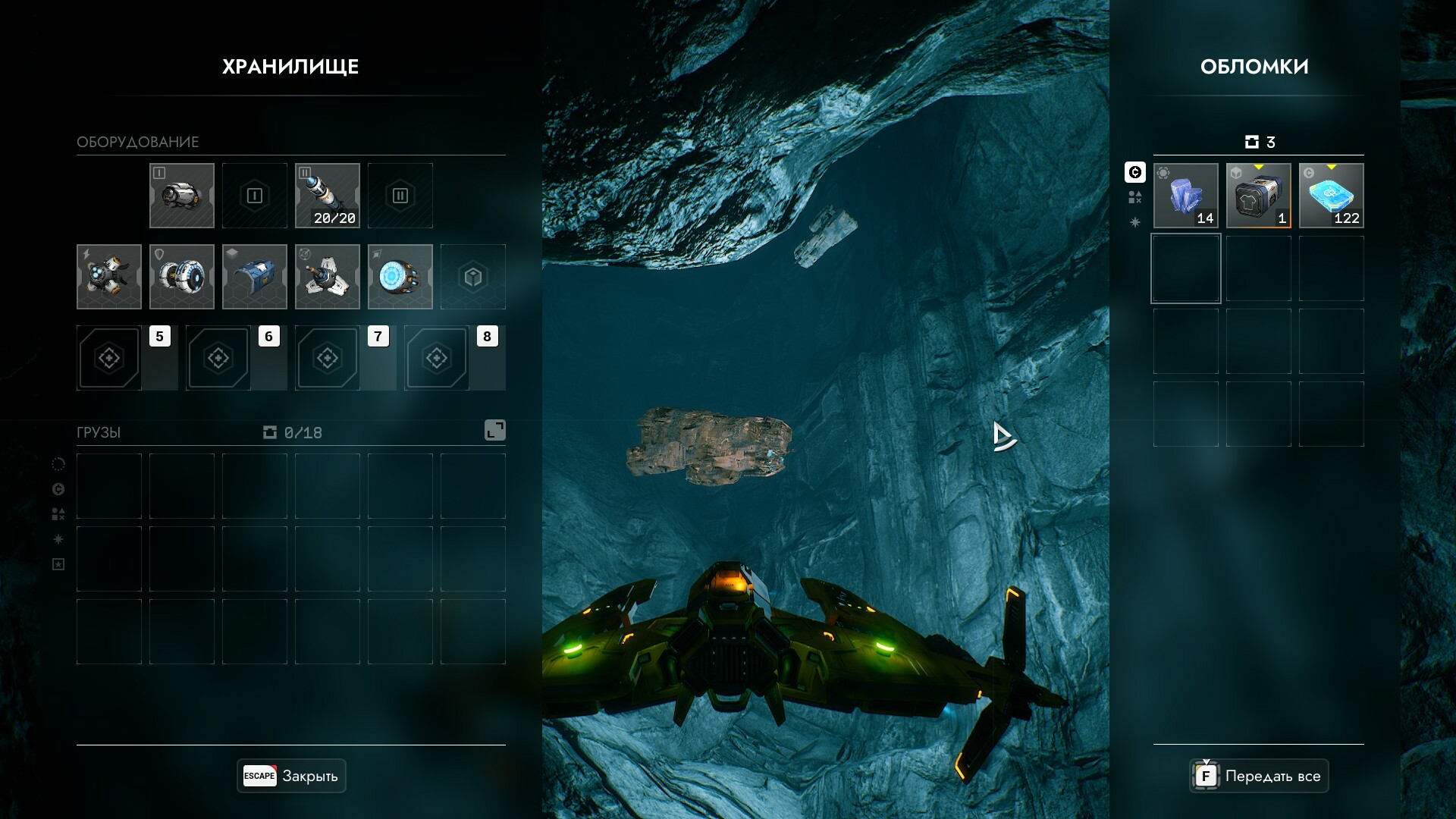The width and height of the screenshot is (1456, 819).
Task: Expand the cargo hold grid
Action: [494, 431]
